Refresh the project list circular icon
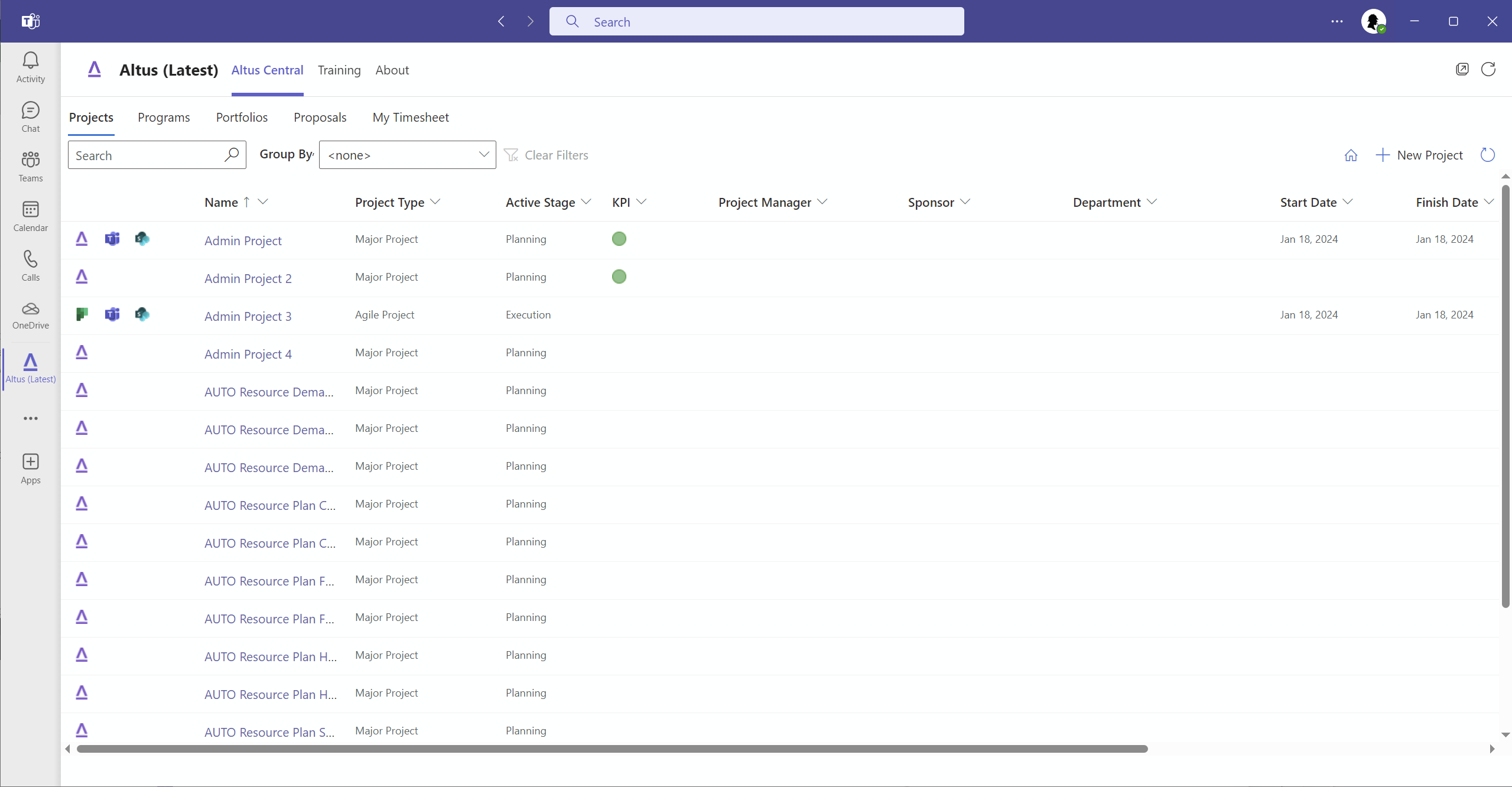1512x787 pixels. [x=1488, y=155]
